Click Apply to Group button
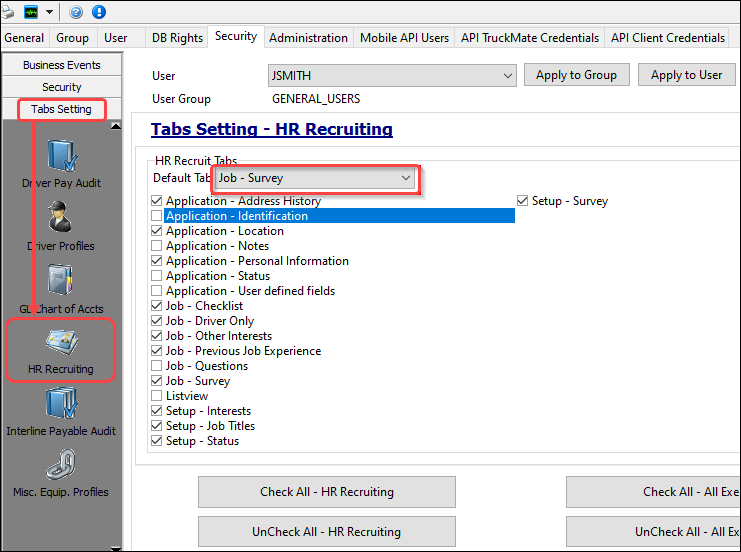The image size is (741, 552). (577, 75)
